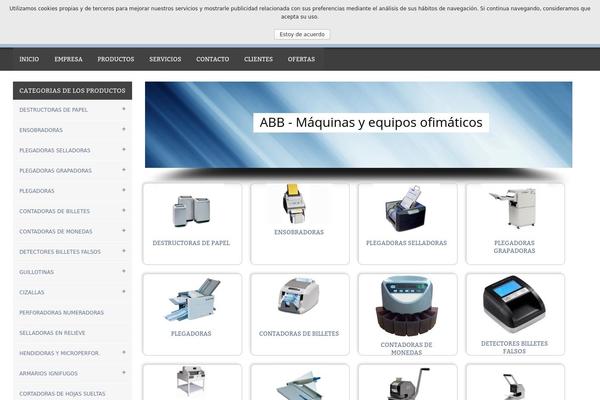Screen dimensions: 600x400
Task: Open Detectores billetes falsos sidebar category
Action: 60,252
